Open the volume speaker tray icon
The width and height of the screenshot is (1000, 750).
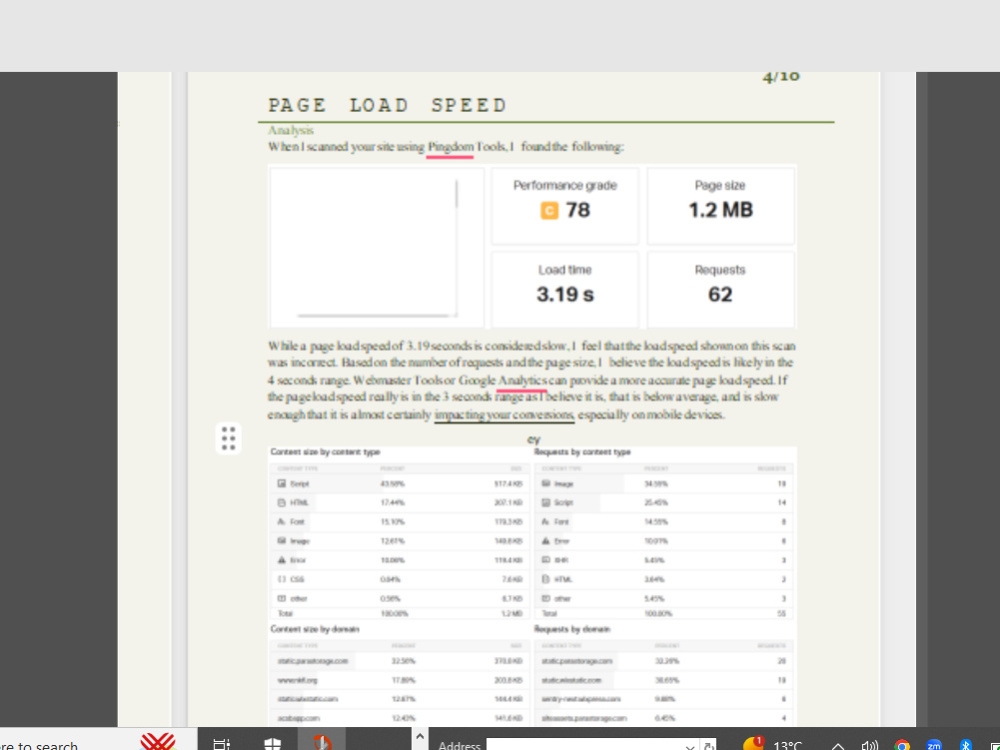click(x=869, y=746)
